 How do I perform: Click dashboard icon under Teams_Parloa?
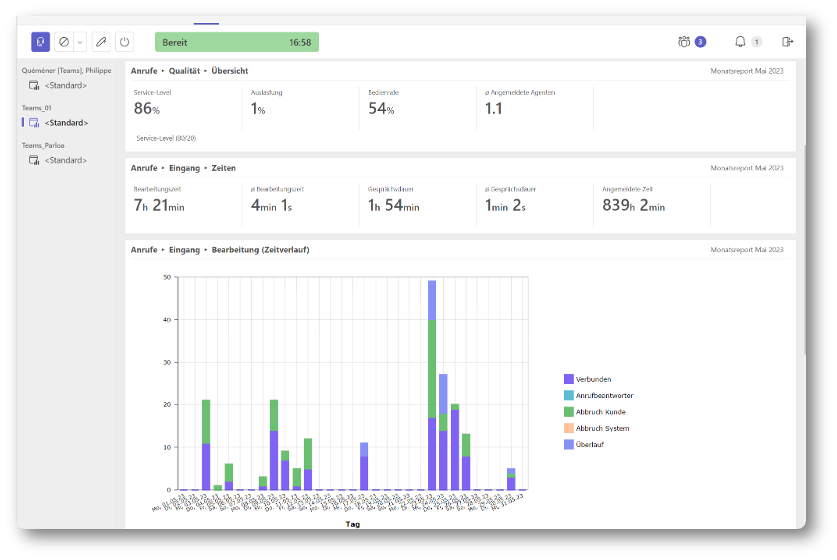pyautogui.click(x=34, y=160)
